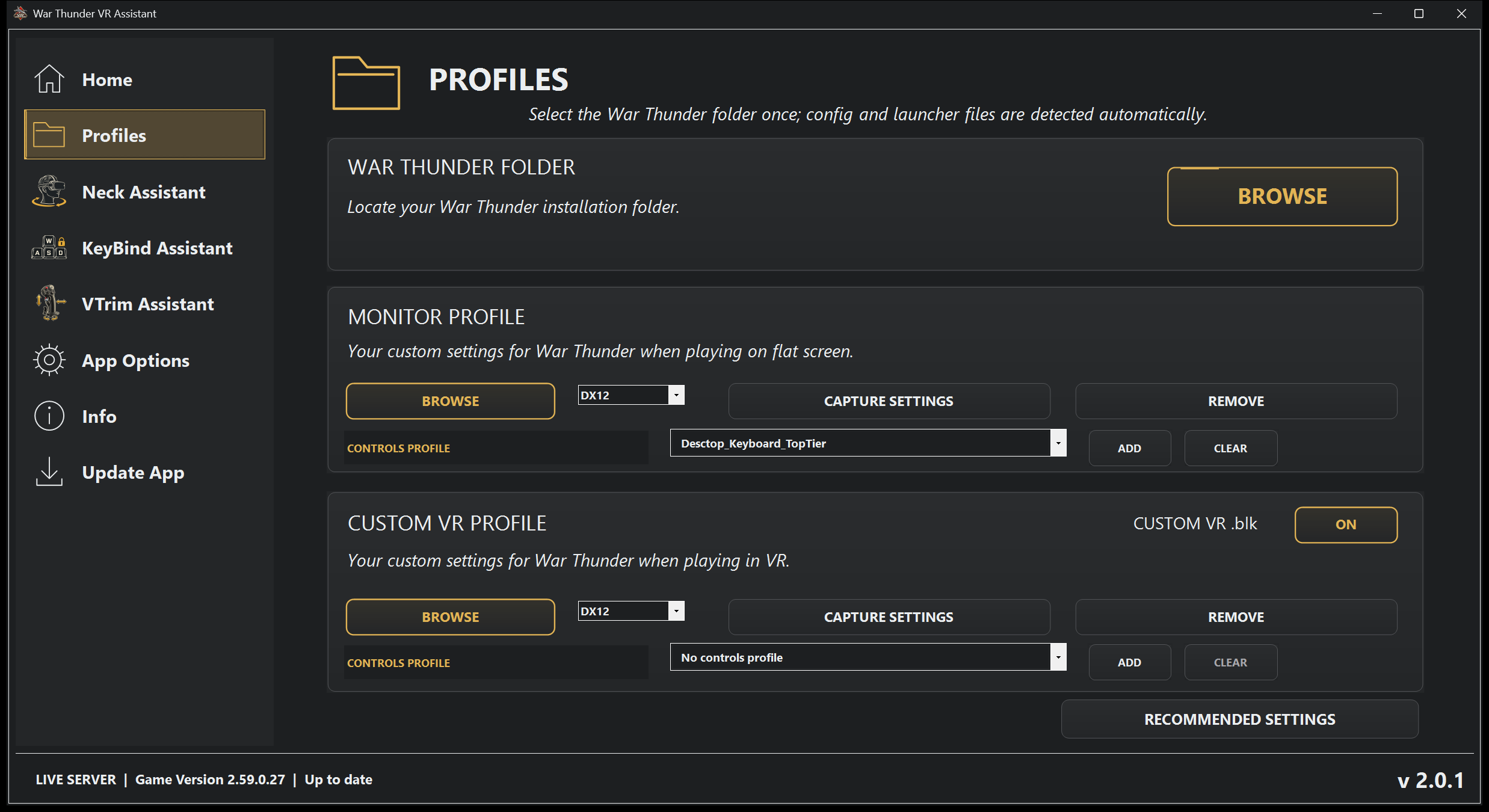Click the MONITOR PROFILE heading
1489x812 pixels.
[x=436, y=317]
